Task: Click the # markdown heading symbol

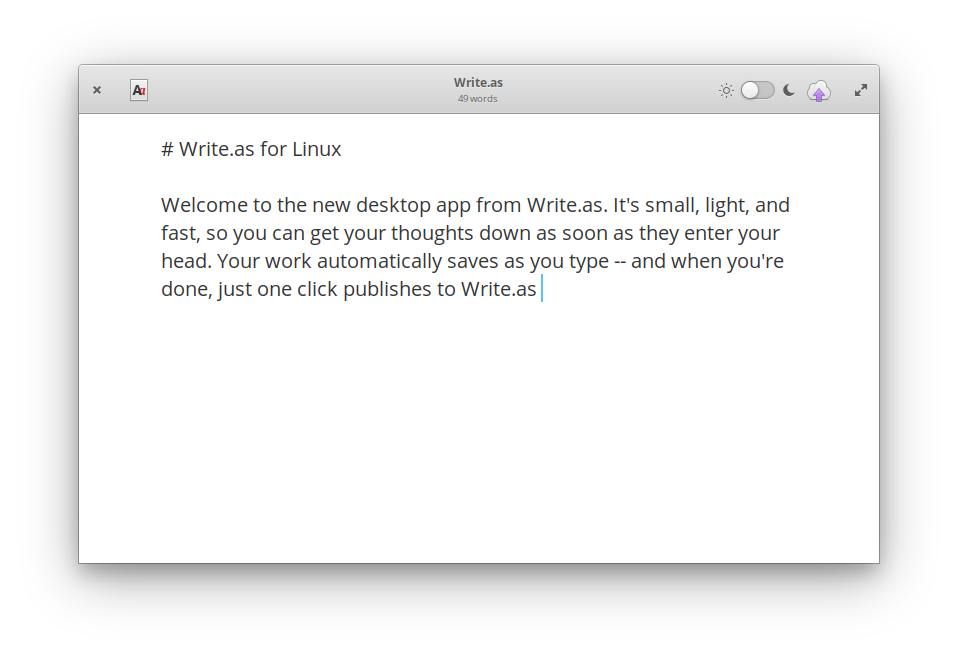Action: (167, 150)
